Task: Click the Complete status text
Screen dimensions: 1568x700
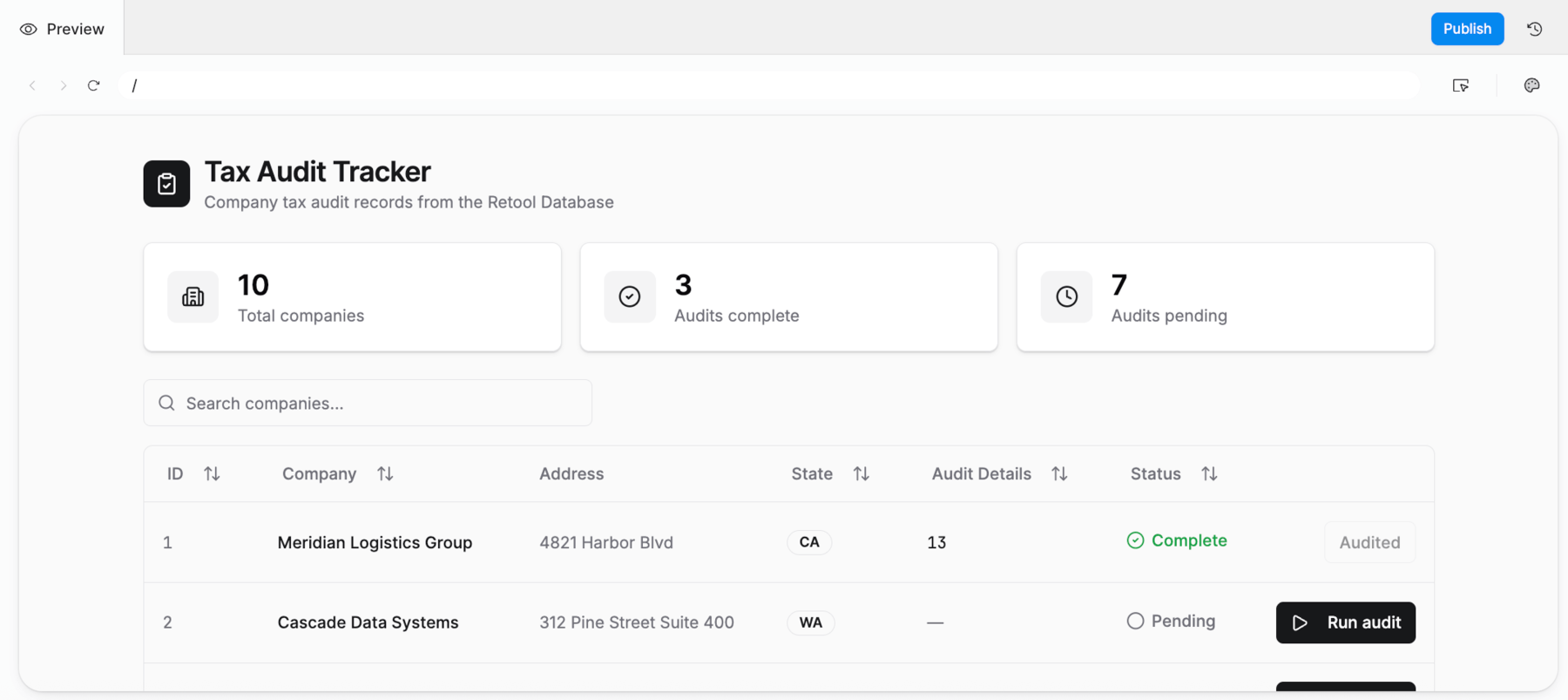Action: click(1189, 540)
